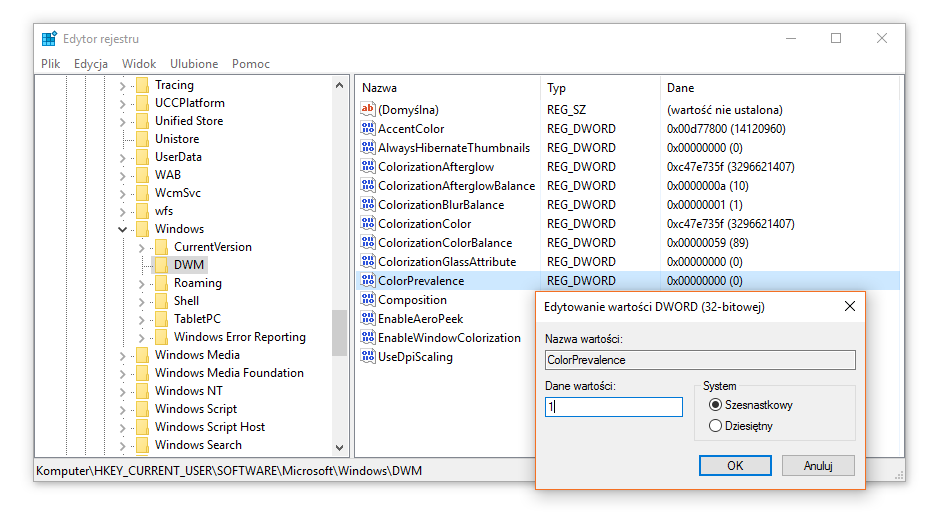The image size is (941, 515).
Task: Close the DWORD edit dialog
Action: [x=850, y=306]
